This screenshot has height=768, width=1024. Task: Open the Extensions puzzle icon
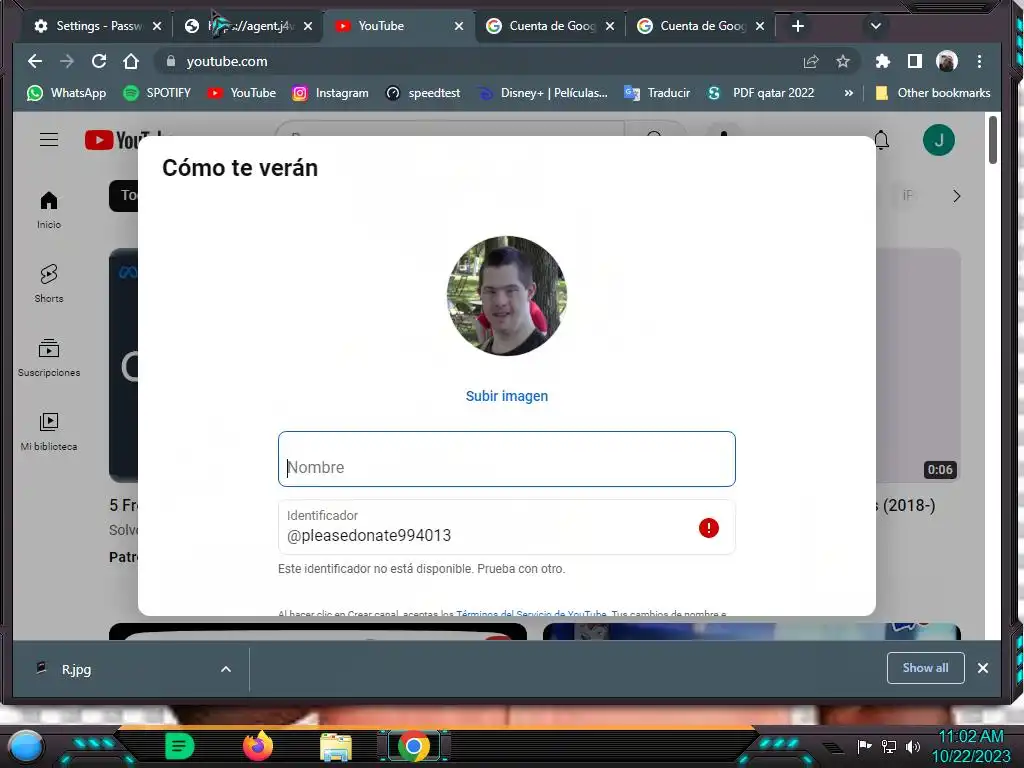882,61
